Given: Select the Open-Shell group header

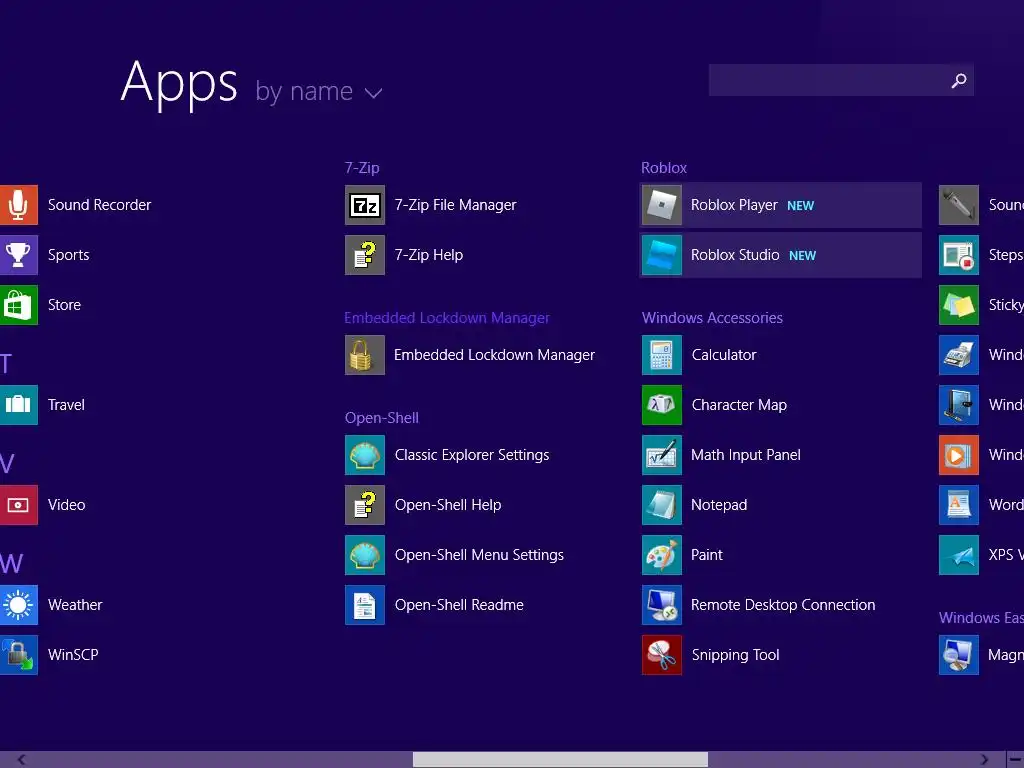Looking at the screenshot, I should (381, 418).
